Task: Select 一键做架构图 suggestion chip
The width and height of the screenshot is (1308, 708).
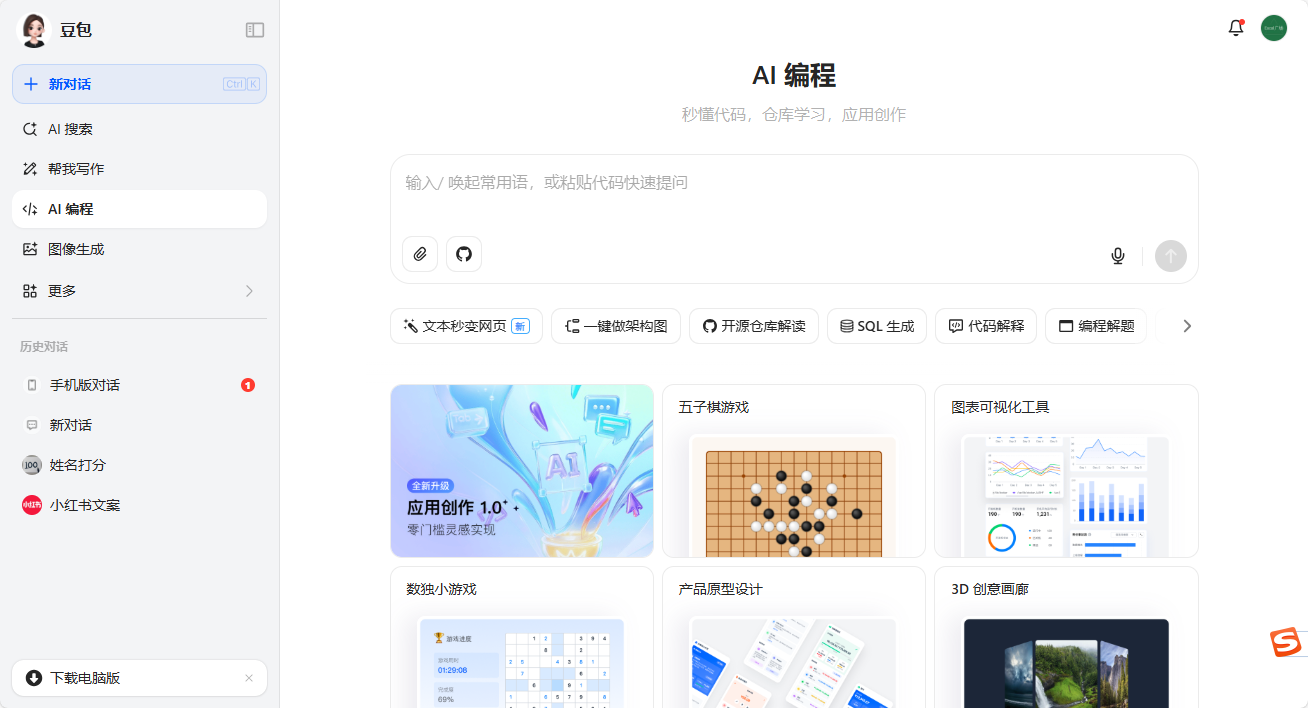Action: point(616,326)
